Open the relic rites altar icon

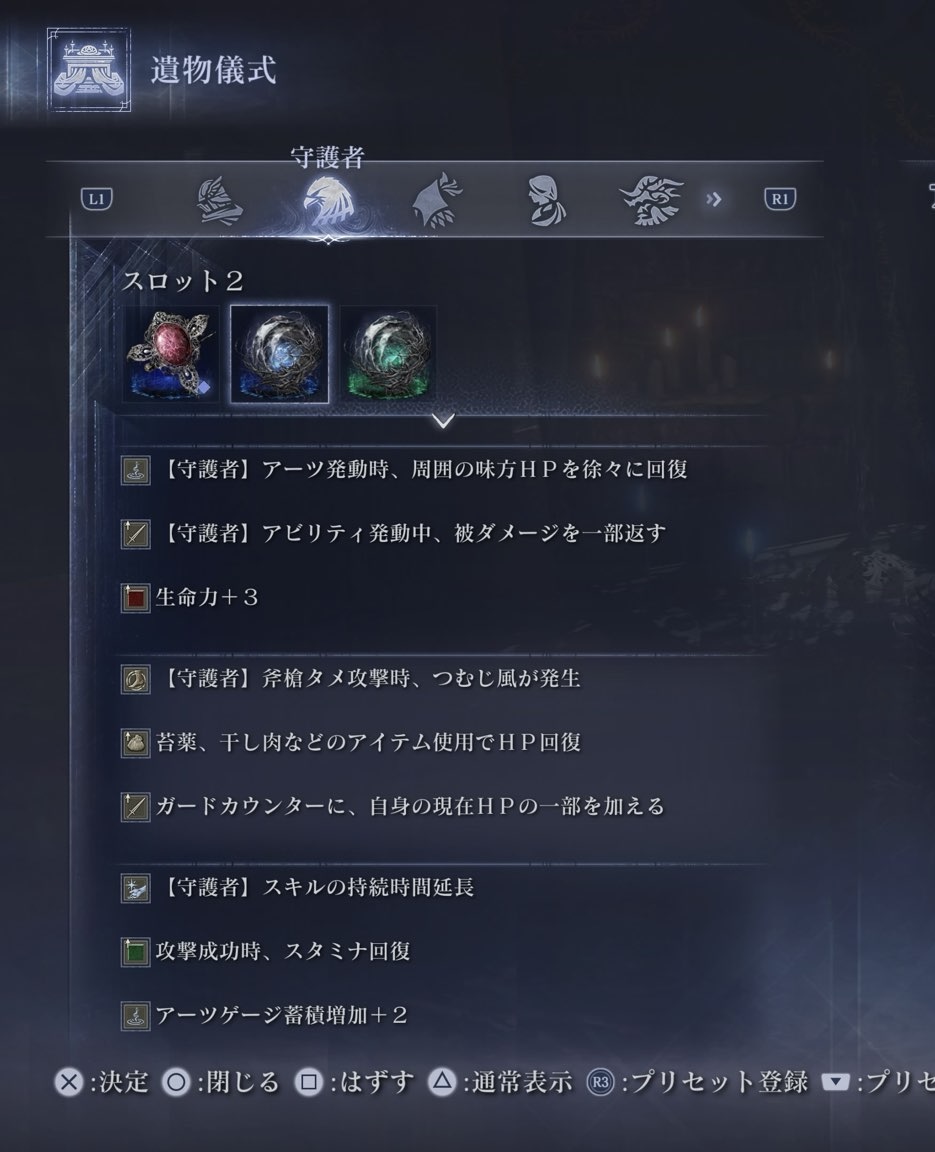[x=89, y=70]
